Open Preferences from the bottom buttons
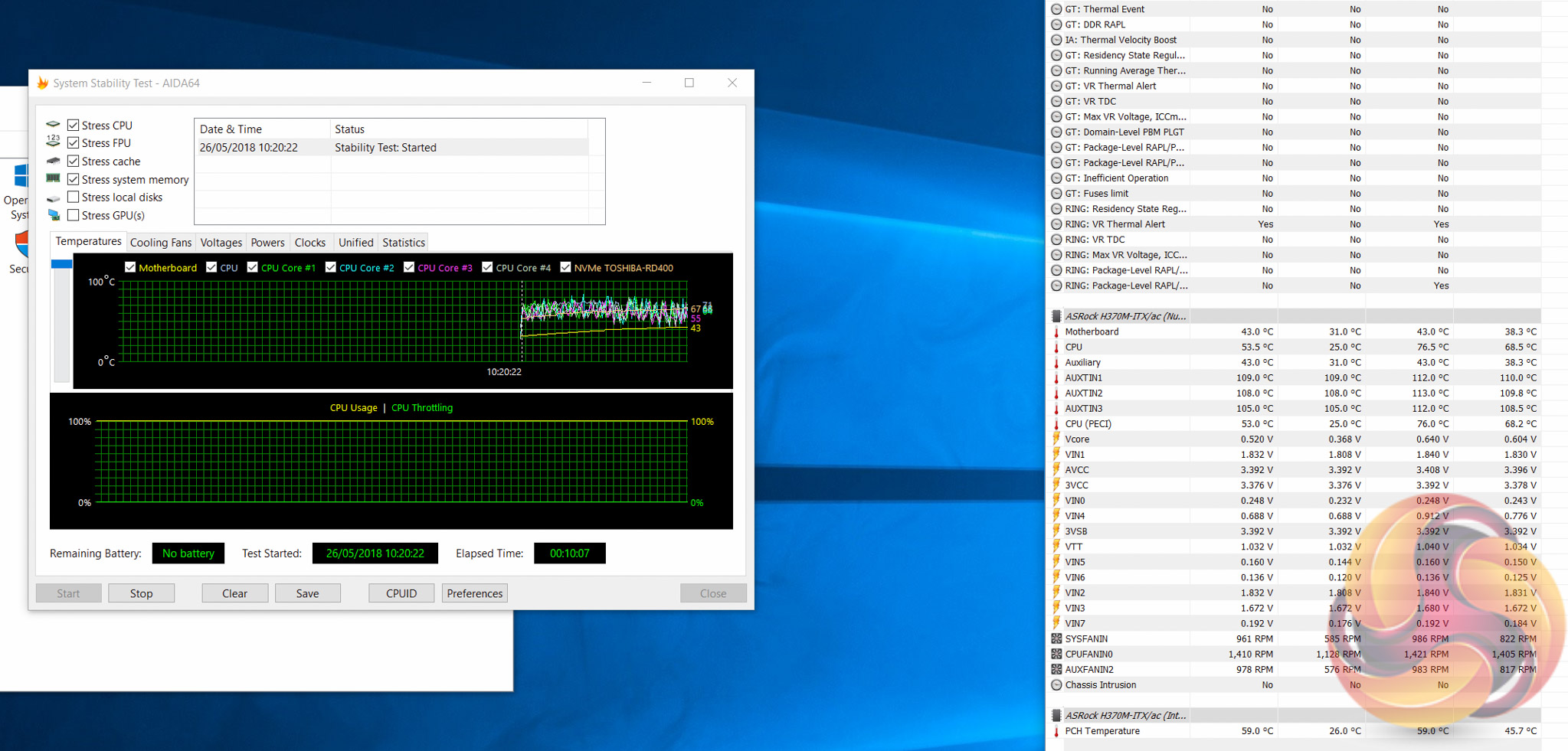Image resolution: width=1568 pixels, height=751 pixels. [474, 593]
